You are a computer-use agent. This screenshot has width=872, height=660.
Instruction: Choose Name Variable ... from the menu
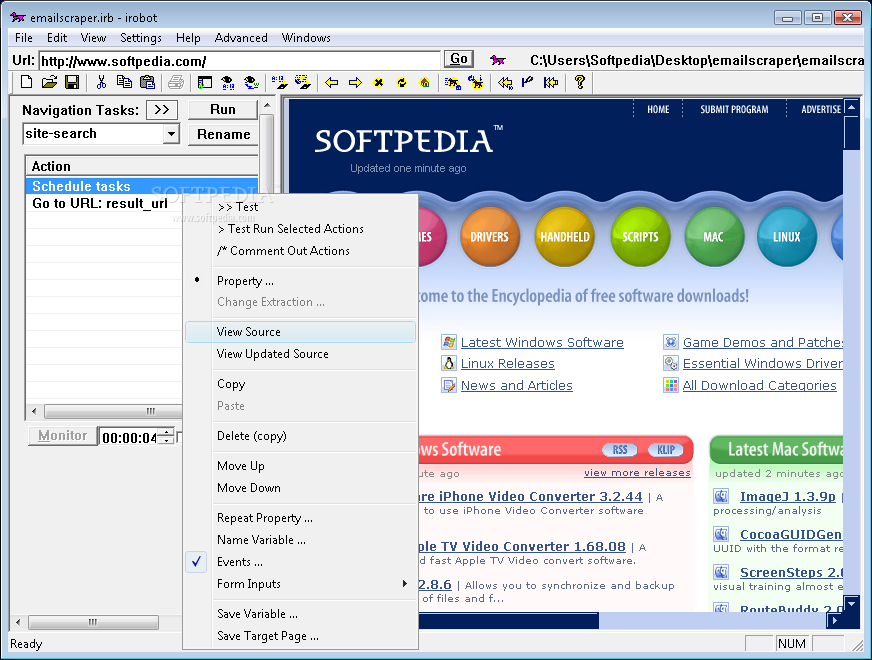[300, 540]
